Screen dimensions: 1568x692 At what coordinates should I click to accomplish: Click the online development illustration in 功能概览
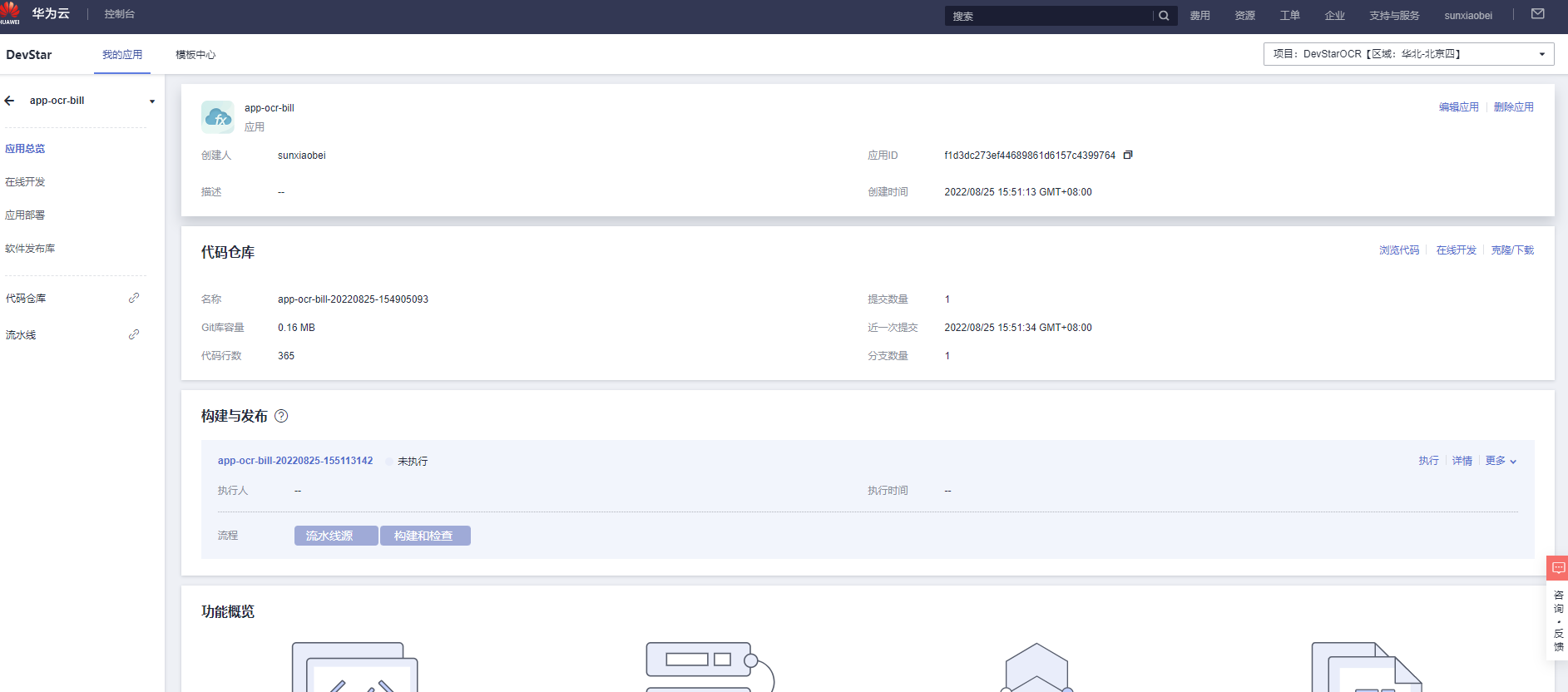click(x=354, y=667)
